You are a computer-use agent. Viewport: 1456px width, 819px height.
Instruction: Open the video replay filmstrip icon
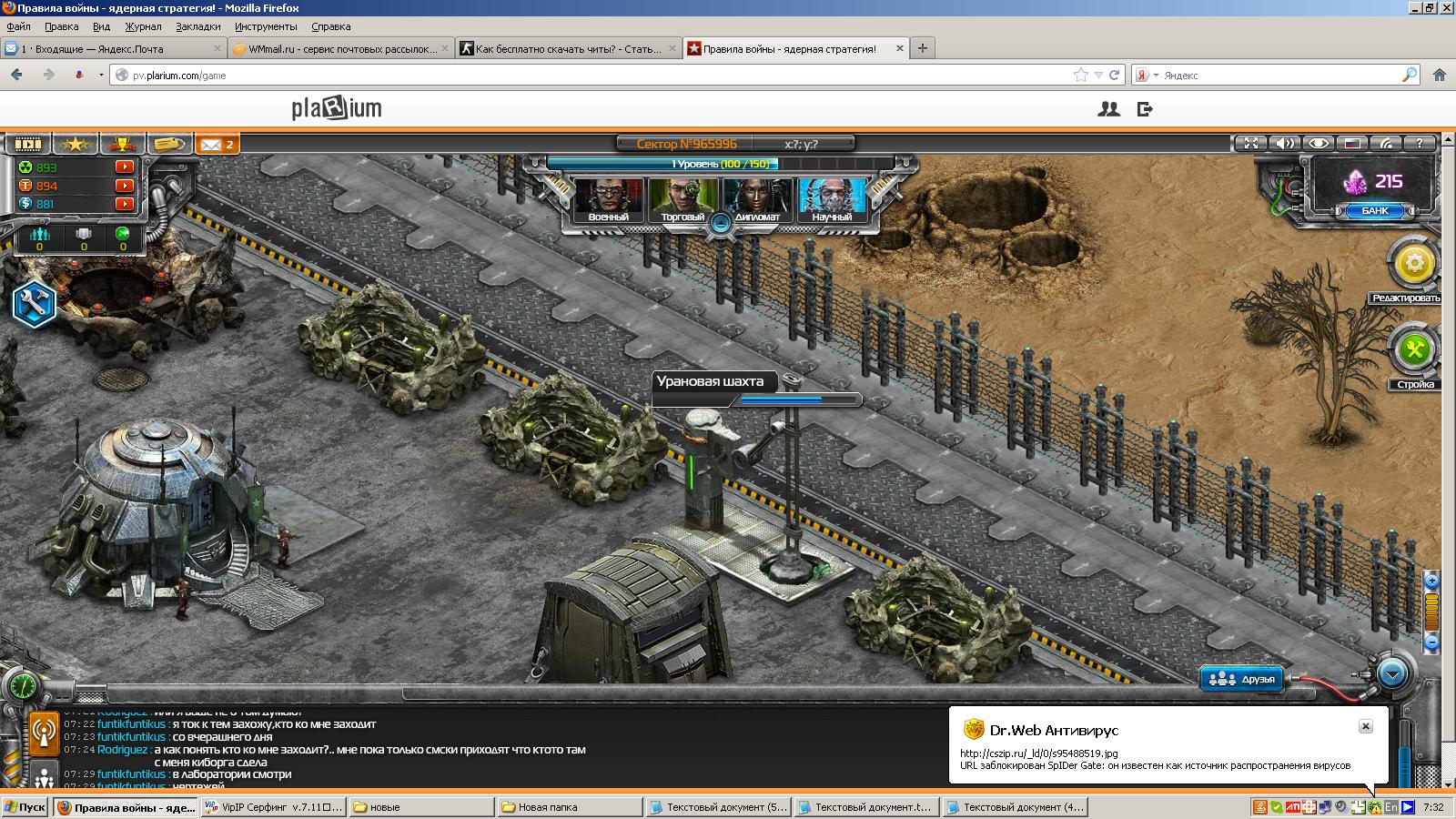(28, 144)
